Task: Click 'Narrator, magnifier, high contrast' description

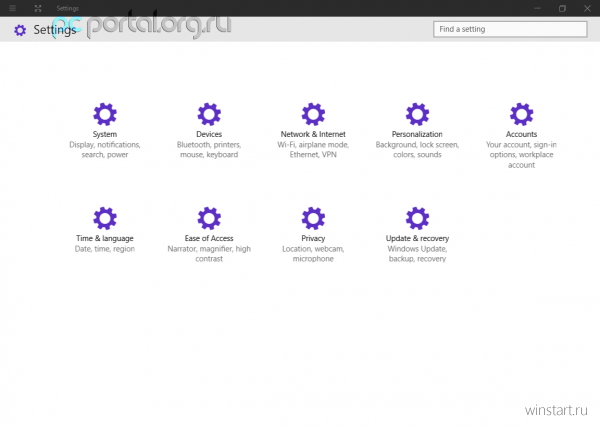Action: (209, 254)
